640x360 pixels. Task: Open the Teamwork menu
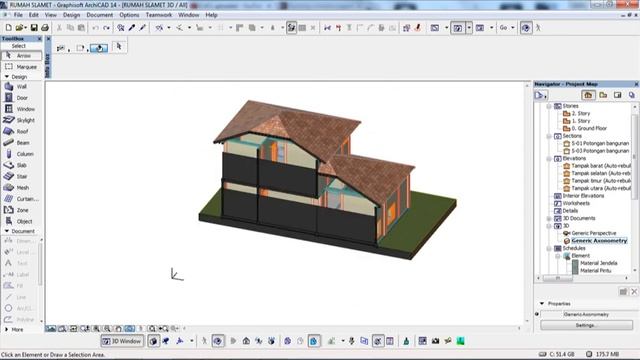click(159, 15)
